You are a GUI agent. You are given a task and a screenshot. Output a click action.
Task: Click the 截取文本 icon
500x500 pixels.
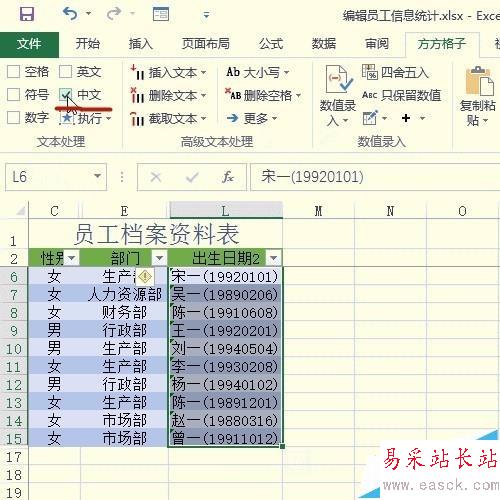tap(137, 119)
